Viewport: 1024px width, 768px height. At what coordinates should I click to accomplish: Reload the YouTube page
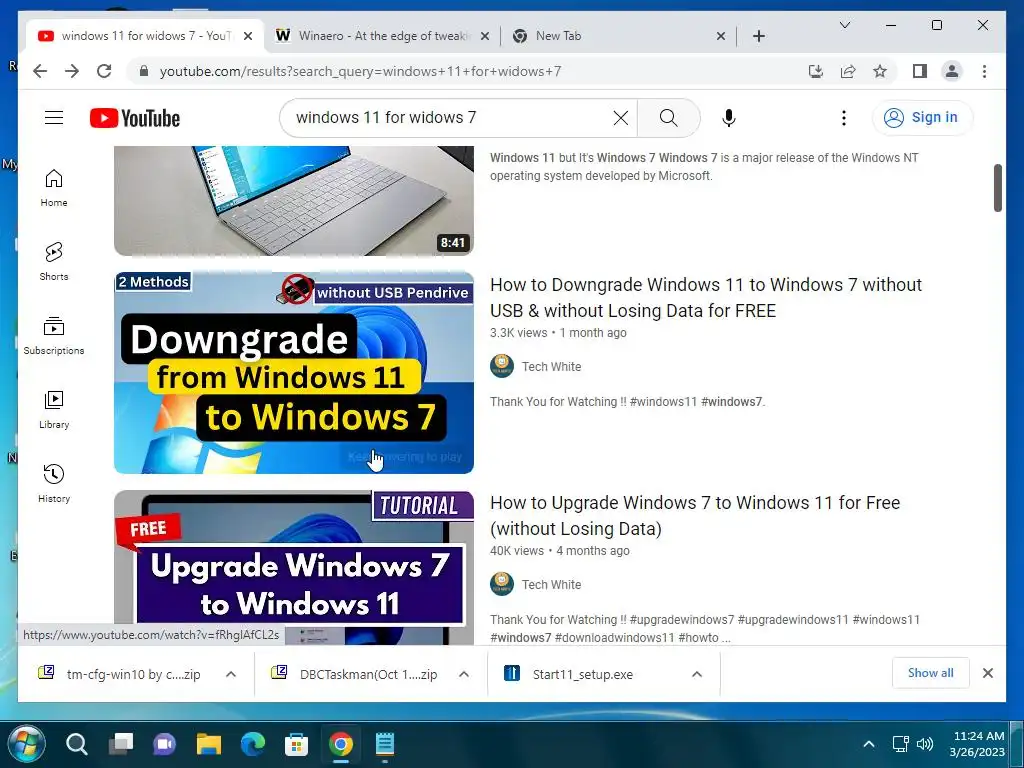104,71
